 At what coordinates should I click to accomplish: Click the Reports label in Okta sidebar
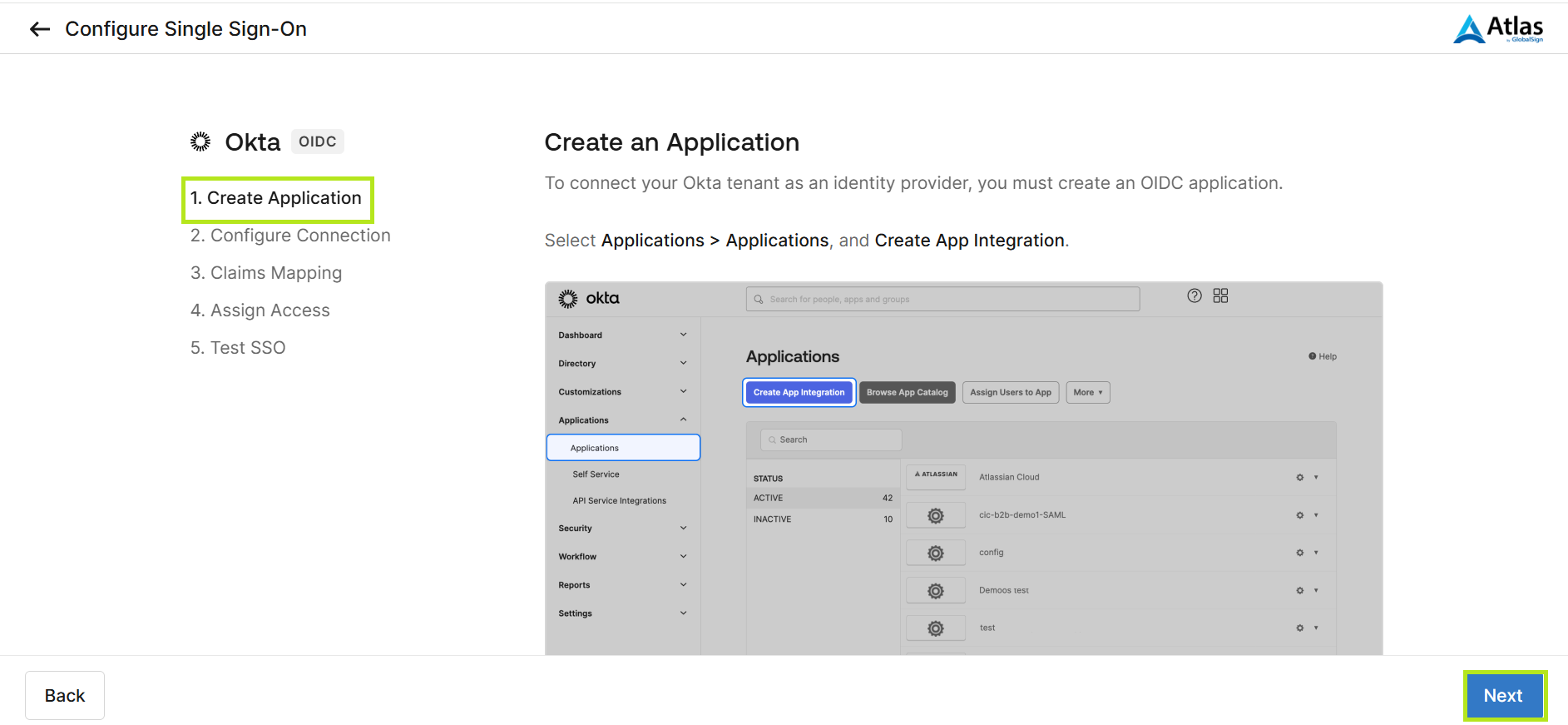(x=575, y=585)
